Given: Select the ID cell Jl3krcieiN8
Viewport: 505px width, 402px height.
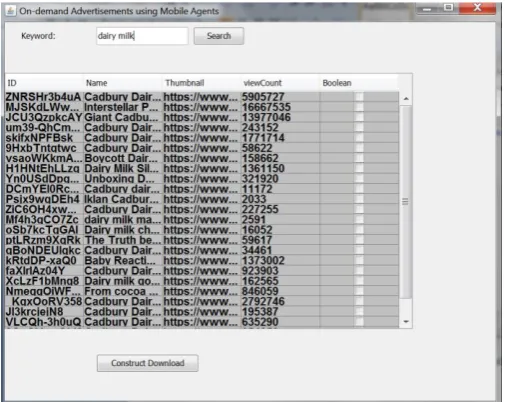Looking at the screenshot, I should click(44, 312).
